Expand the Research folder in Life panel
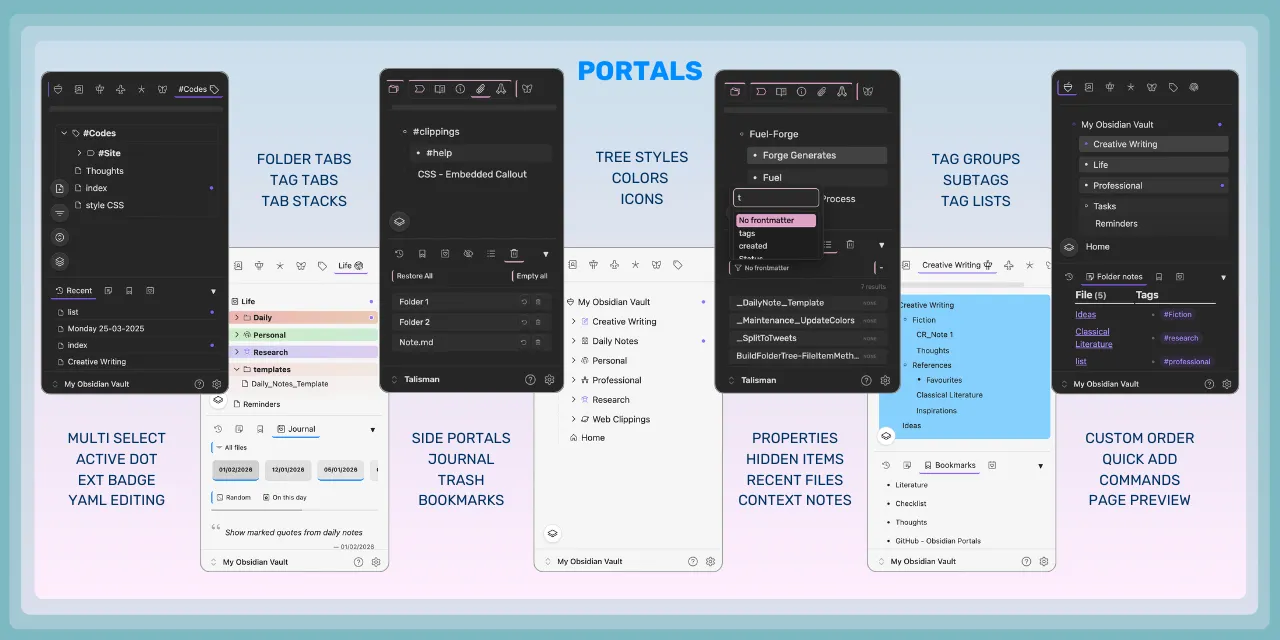Screen dimensions: 1280x640 pyautogui.click(x=237, y=352)
